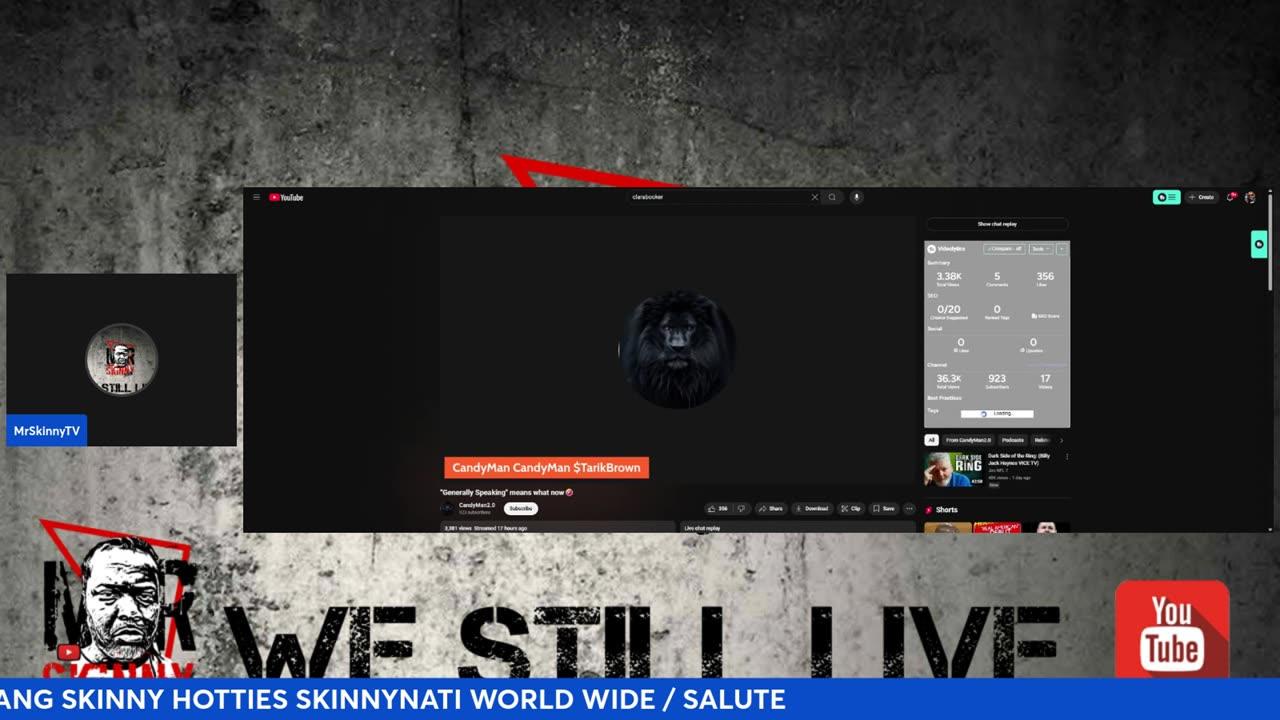1280x720 pixels.
Task: Like the video
Action: [718, 508]
